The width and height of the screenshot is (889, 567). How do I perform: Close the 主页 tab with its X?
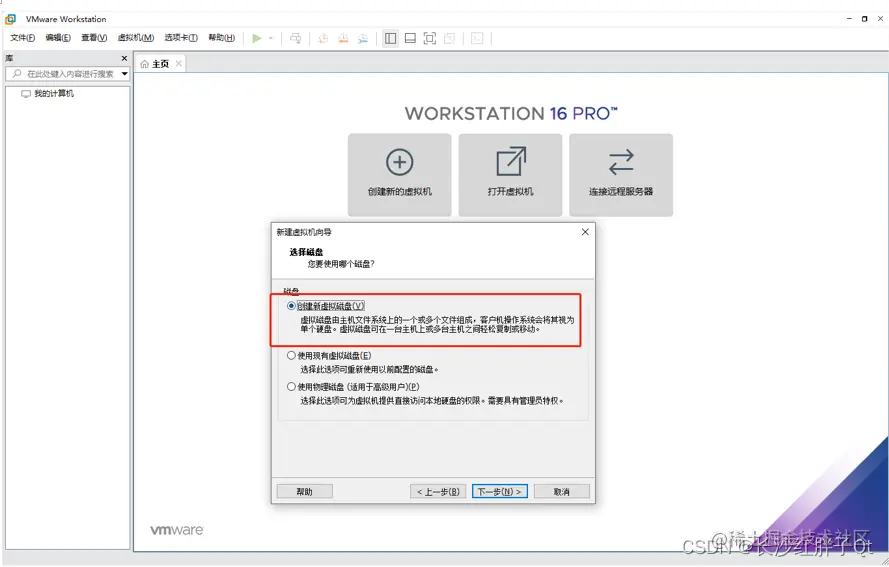pos(179,64)
